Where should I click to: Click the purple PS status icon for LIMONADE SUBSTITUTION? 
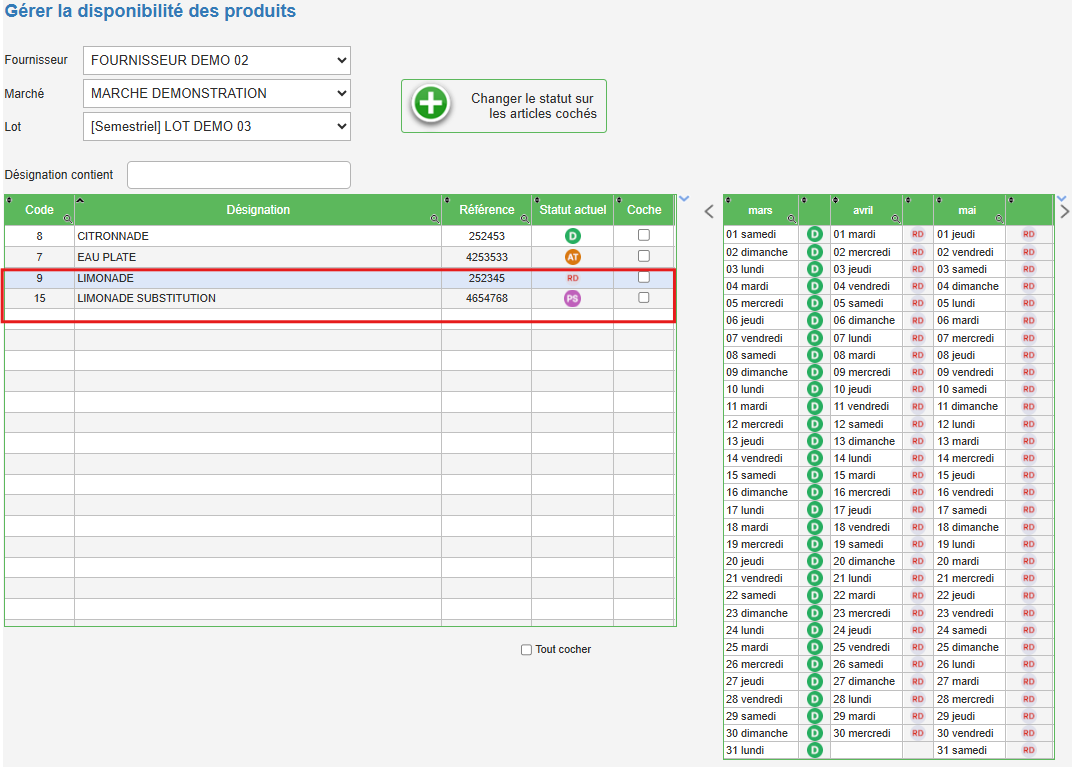[x=572, y=298]
